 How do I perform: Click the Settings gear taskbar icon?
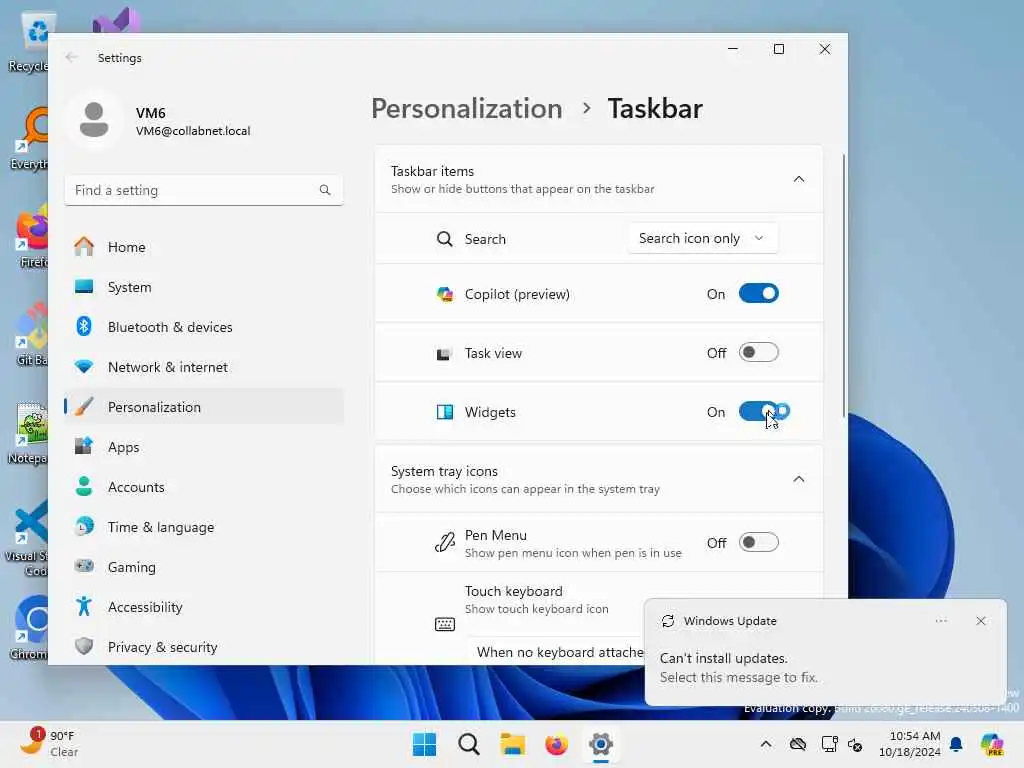pyautogui.click(x=601, y=744)
